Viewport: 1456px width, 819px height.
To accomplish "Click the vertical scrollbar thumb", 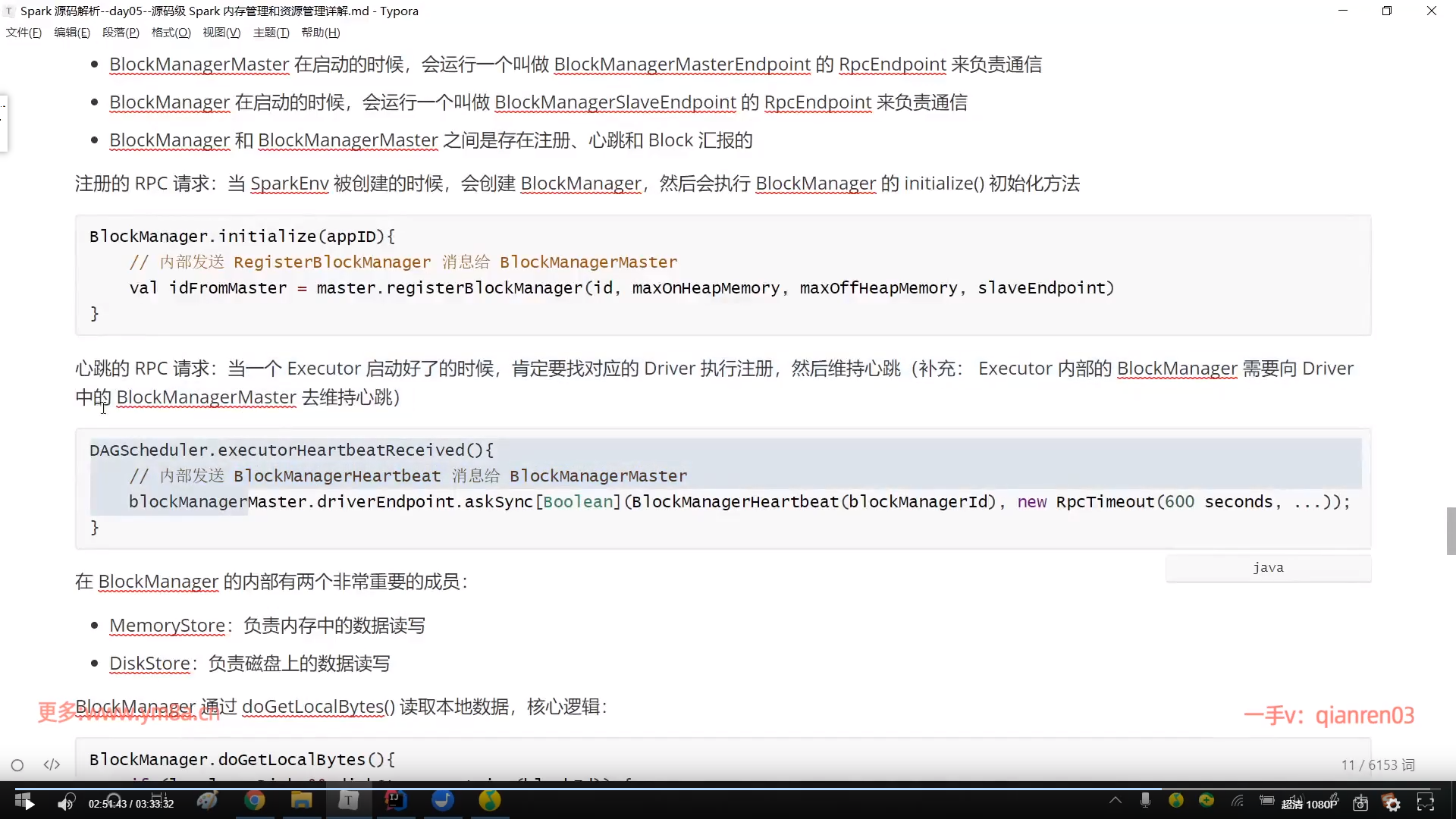I will click(x=1451, y=531).
